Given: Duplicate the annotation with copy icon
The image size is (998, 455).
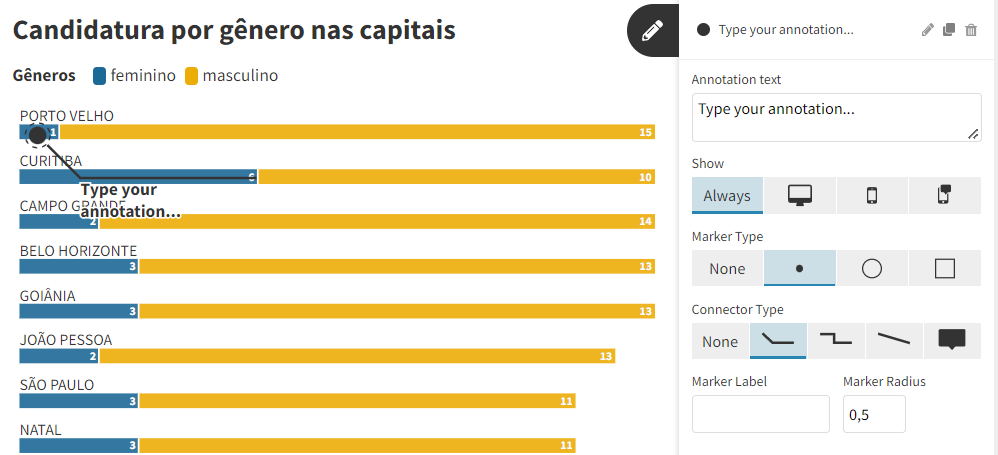Looking at the screenshot, I should [x=949, y=30].
